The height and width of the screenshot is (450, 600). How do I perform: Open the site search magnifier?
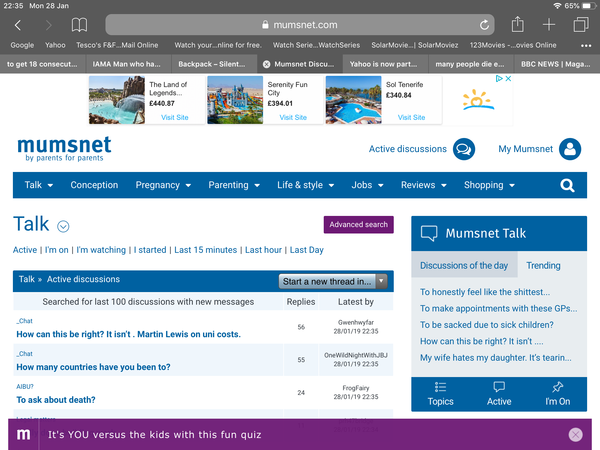point(567,185)
